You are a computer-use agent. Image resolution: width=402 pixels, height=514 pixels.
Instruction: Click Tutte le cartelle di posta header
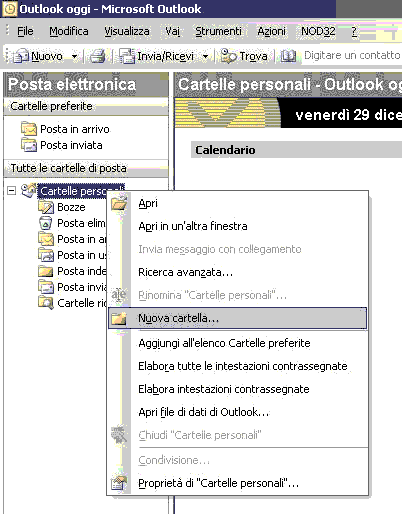tap(86, 168)
